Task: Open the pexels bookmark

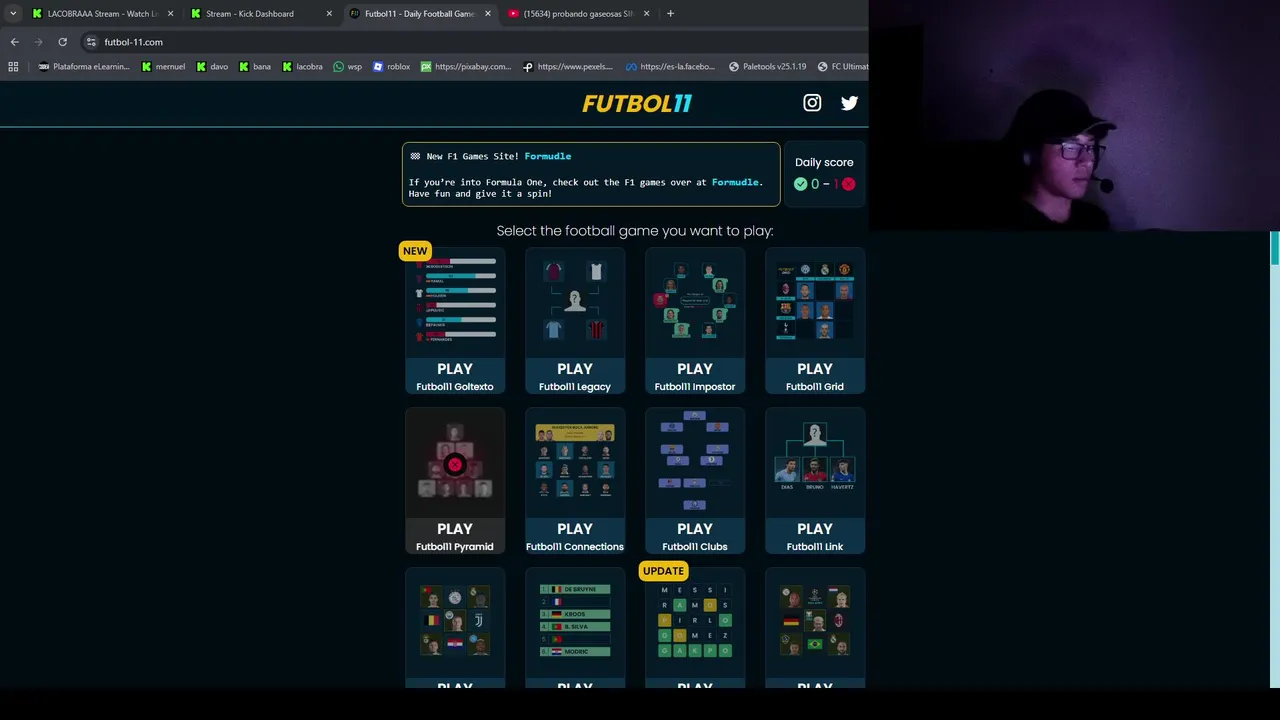Action: coord(568,66)
